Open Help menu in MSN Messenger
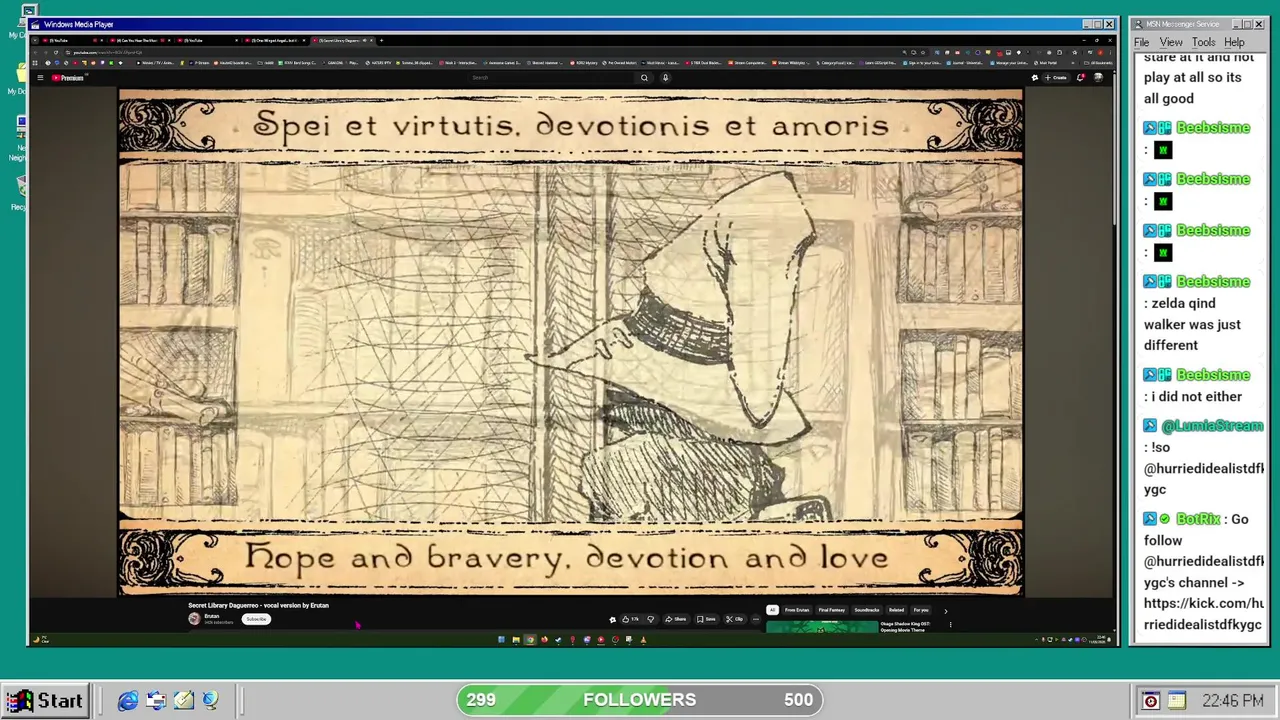 [1235, 42]
